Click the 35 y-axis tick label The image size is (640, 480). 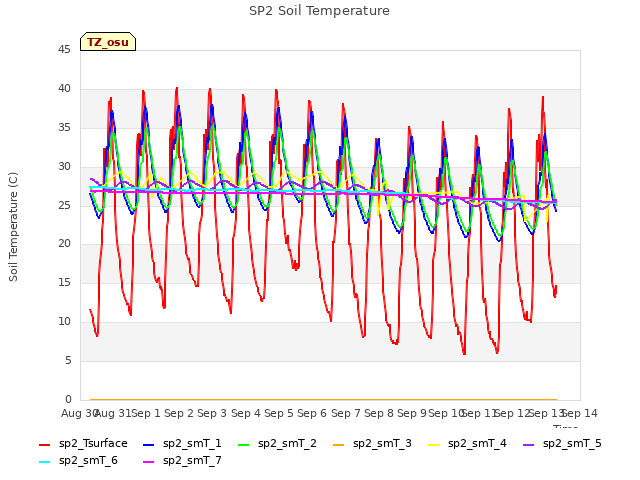64,127
